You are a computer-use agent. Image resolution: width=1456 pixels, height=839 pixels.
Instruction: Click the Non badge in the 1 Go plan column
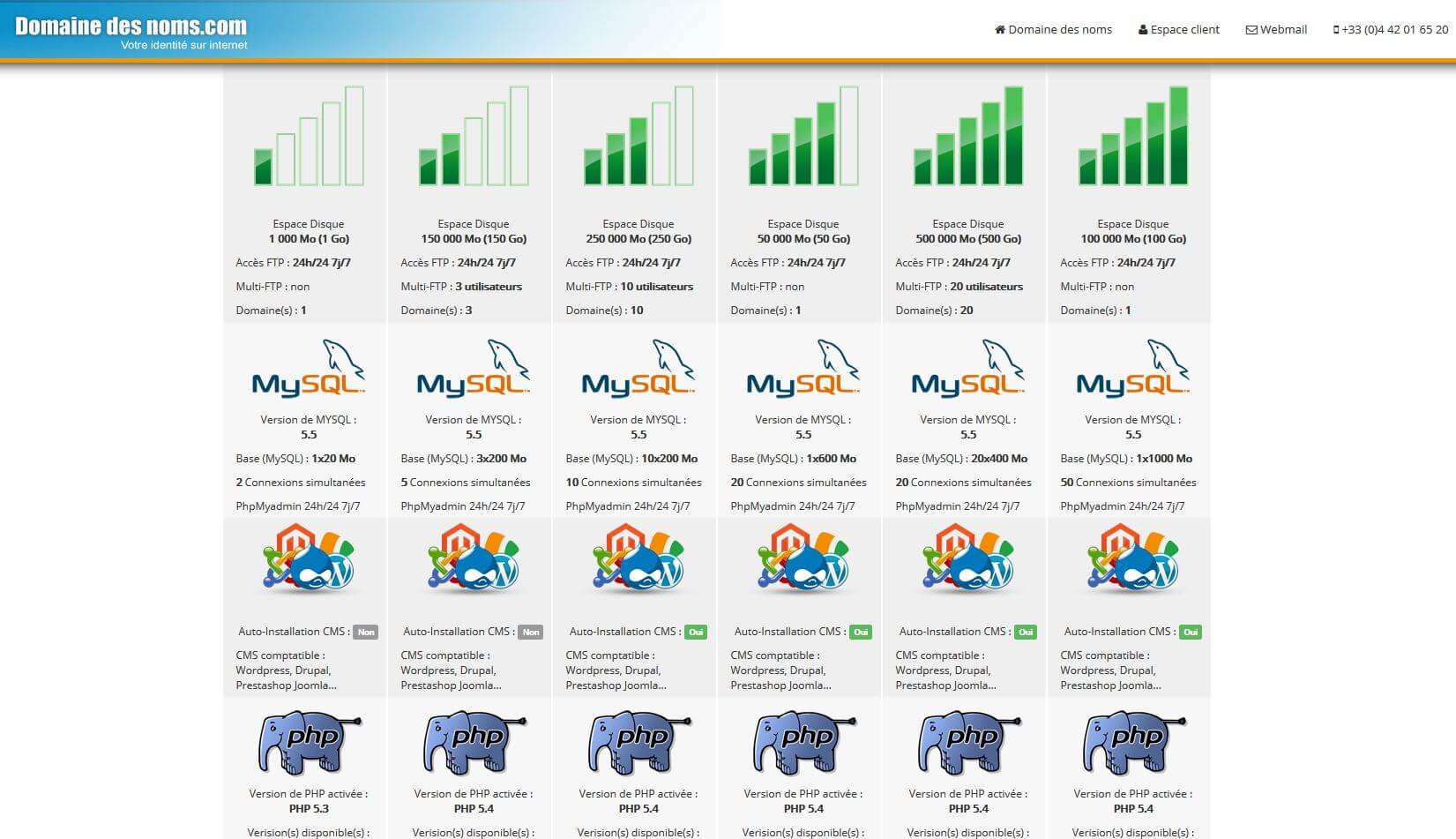click(x=366, y=633)
